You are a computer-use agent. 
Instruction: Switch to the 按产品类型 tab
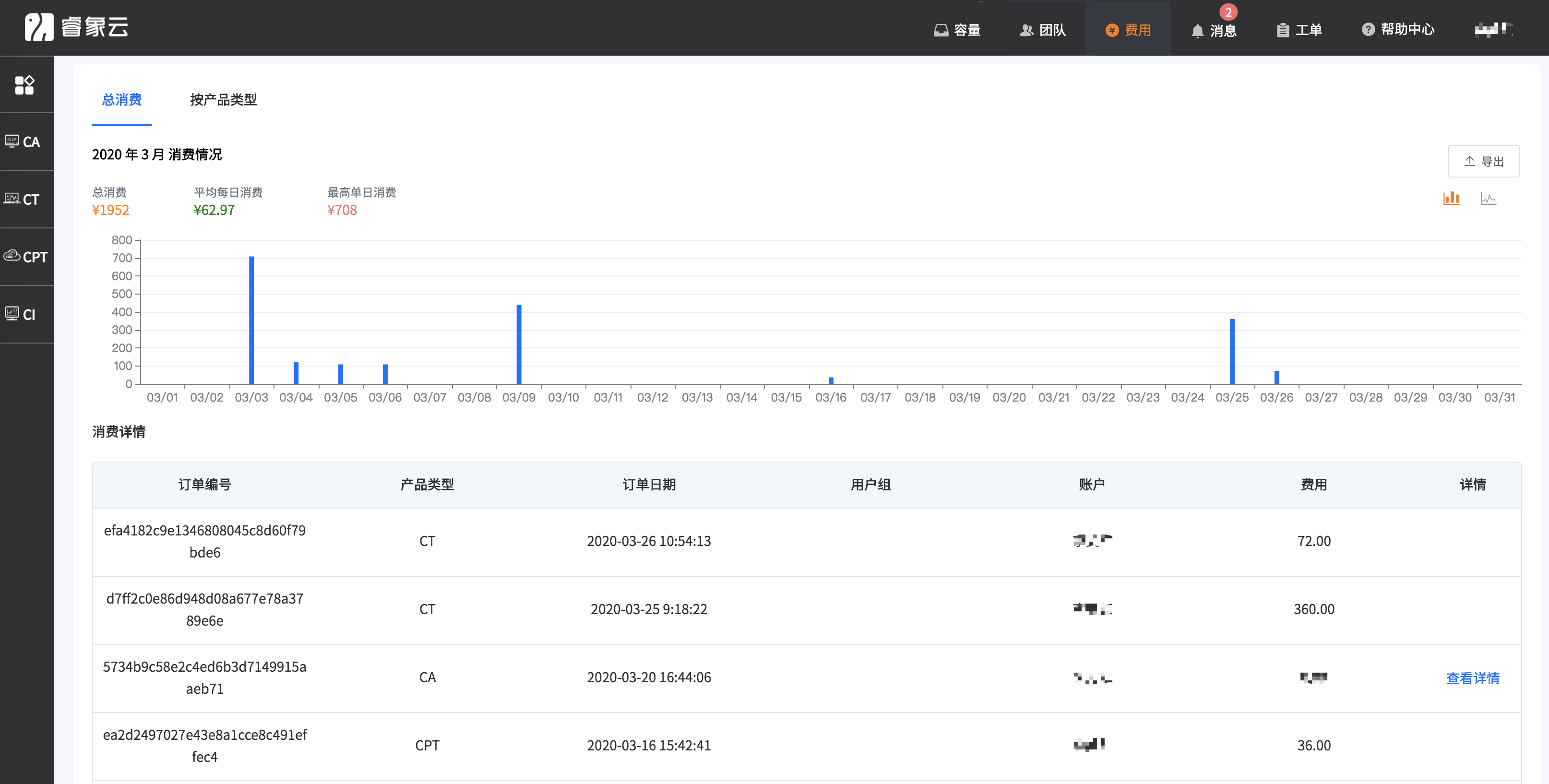coord(223,99)
